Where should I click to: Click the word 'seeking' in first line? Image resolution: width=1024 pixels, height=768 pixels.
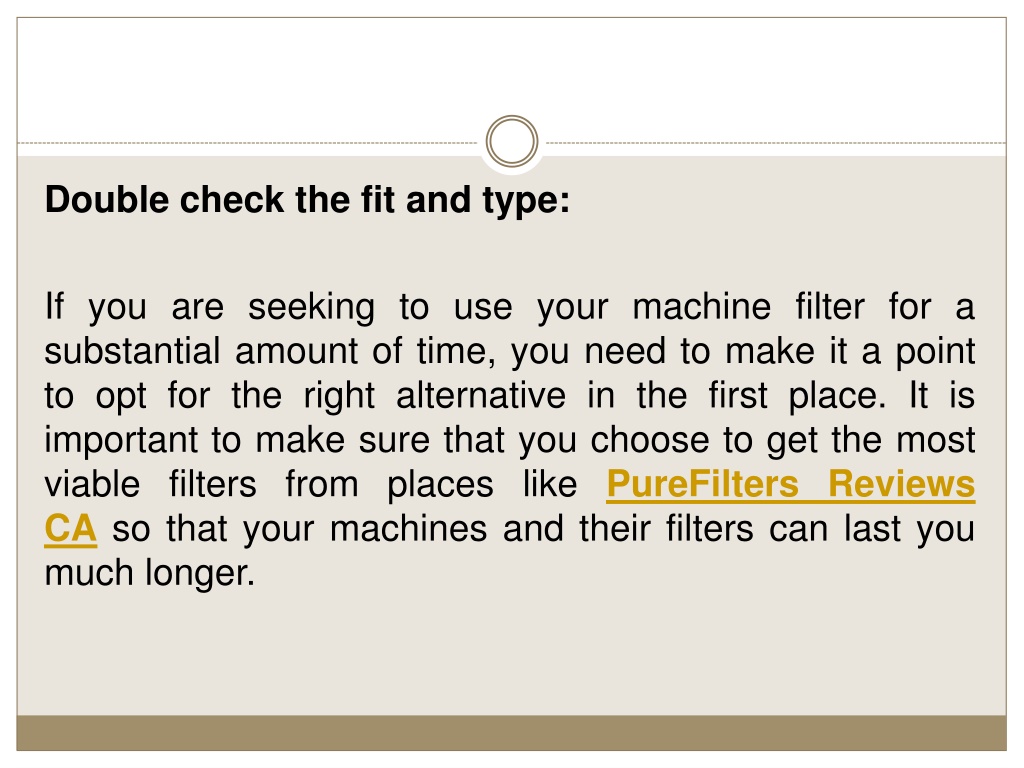click(x=312, y=308)
